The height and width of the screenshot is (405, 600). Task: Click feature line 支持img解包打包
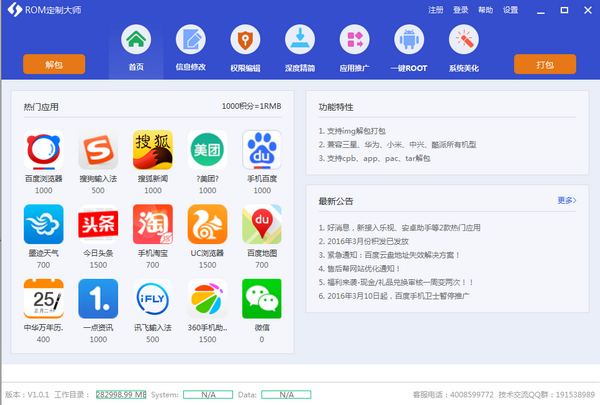[352, 131]
